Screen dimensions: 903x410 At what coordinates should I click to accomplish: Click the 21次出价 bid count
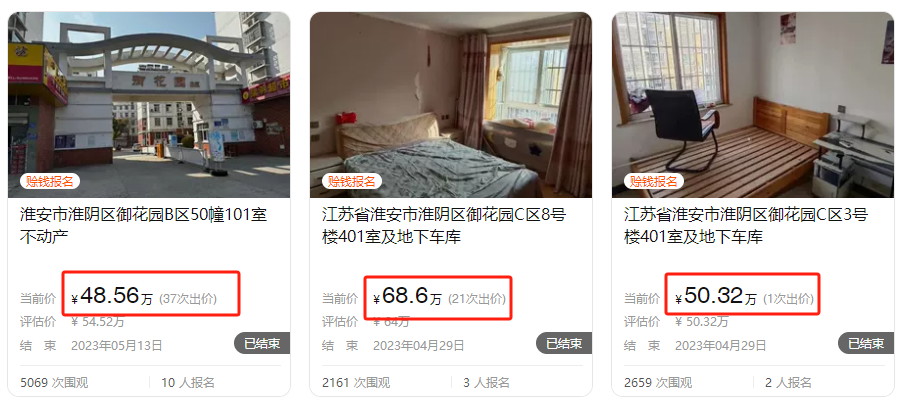pos(477,299)
